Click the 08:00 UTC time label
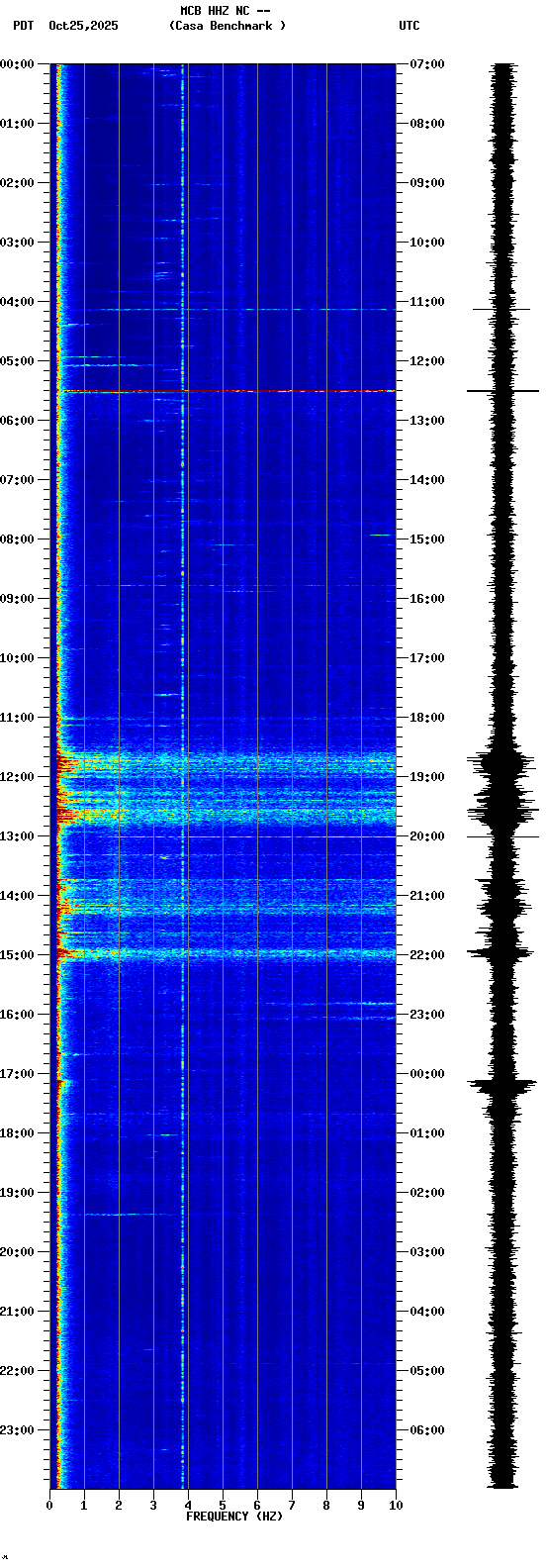This screenshot has height=1568, width=546. tap(427, 124)
